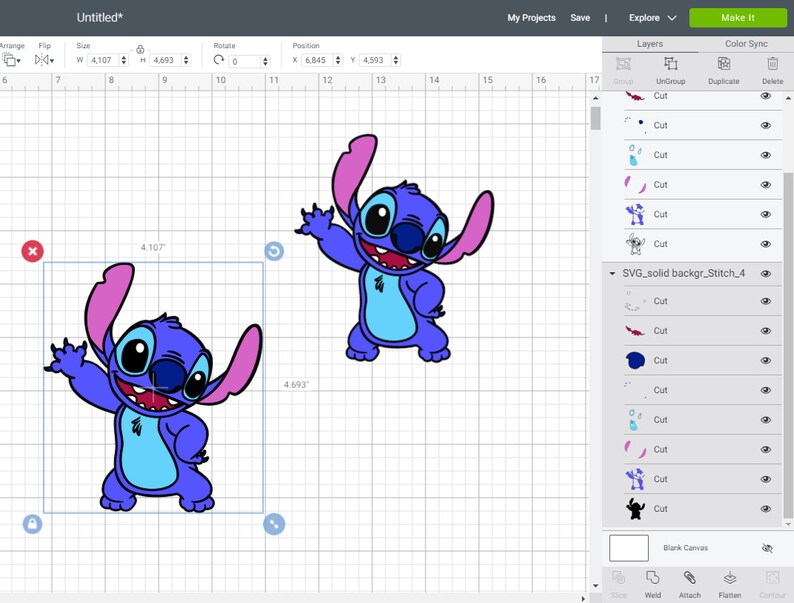This screenshot has width=794, height=603.
Task: Open the Flip dropdown
Action: (44, 60)
